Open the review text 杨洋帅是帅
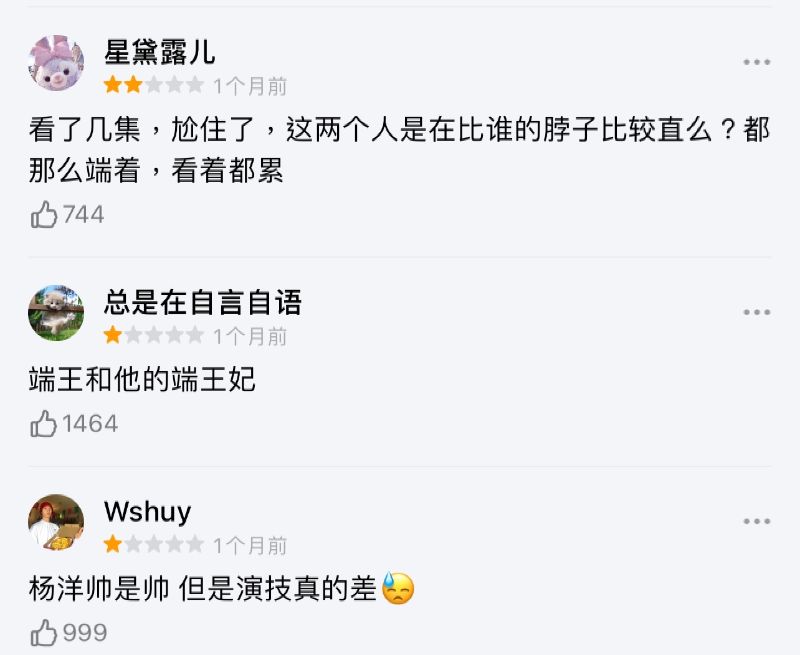The image size is (800, 655). coord(221,589)
